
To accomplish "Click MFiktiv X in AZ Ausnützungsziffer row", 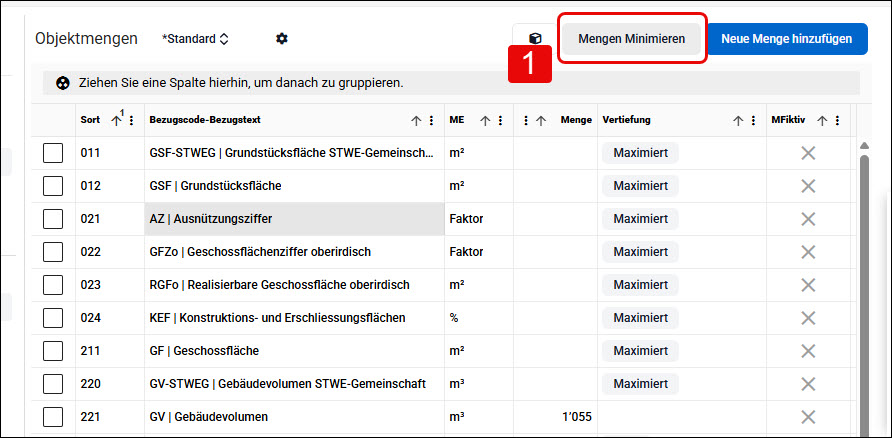I will point(808,219).
